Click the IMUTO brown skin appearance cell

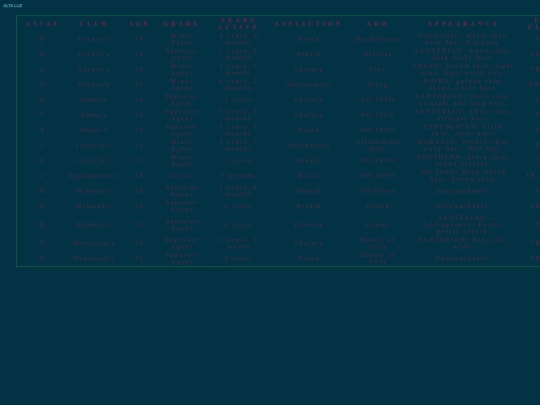coord(463,69)
